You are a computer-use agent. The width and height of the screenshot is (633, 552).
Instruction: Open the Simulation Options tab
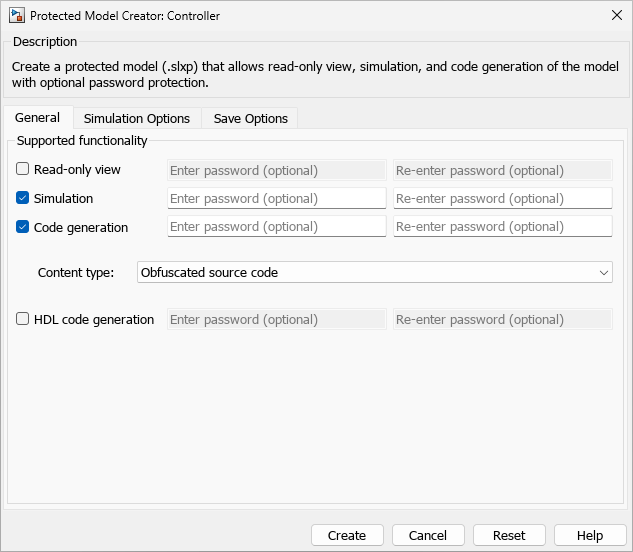[x=137, y=119]
